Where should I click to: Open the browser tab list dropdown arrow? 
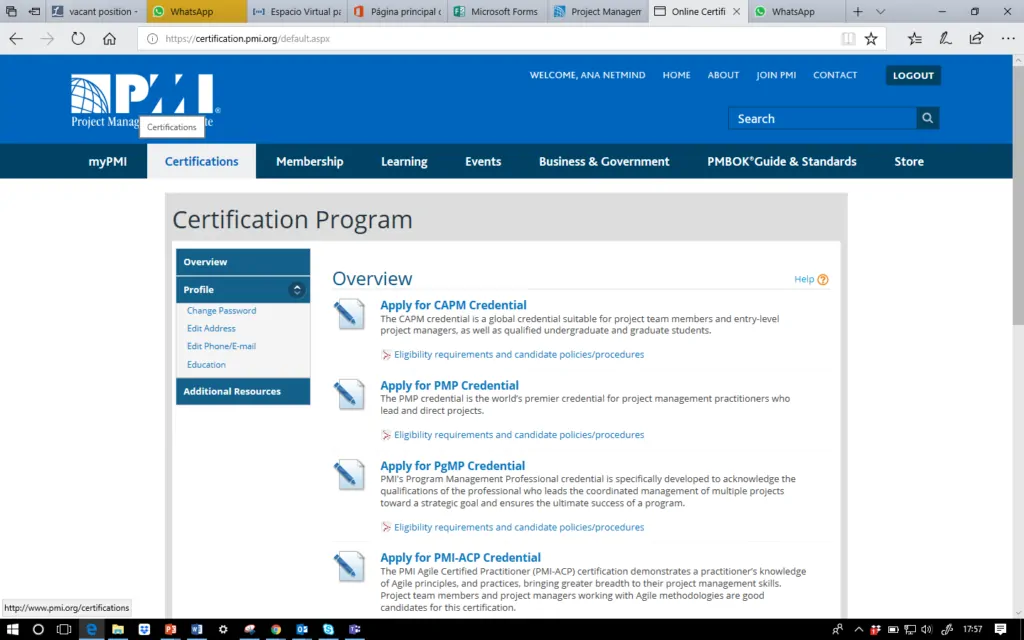point(881,12)
